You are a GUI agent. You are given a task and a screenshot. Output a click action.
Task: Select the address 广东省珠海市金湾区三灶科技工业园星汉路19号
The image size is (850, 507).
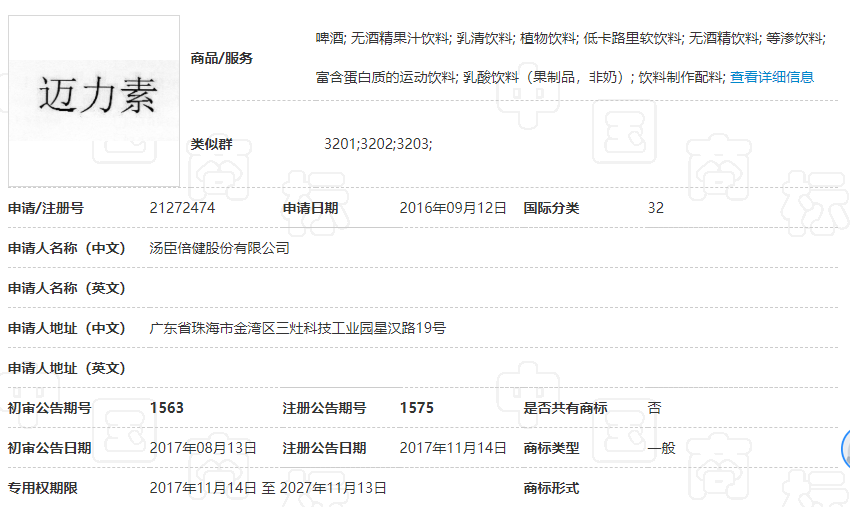[x=298, y=328]
